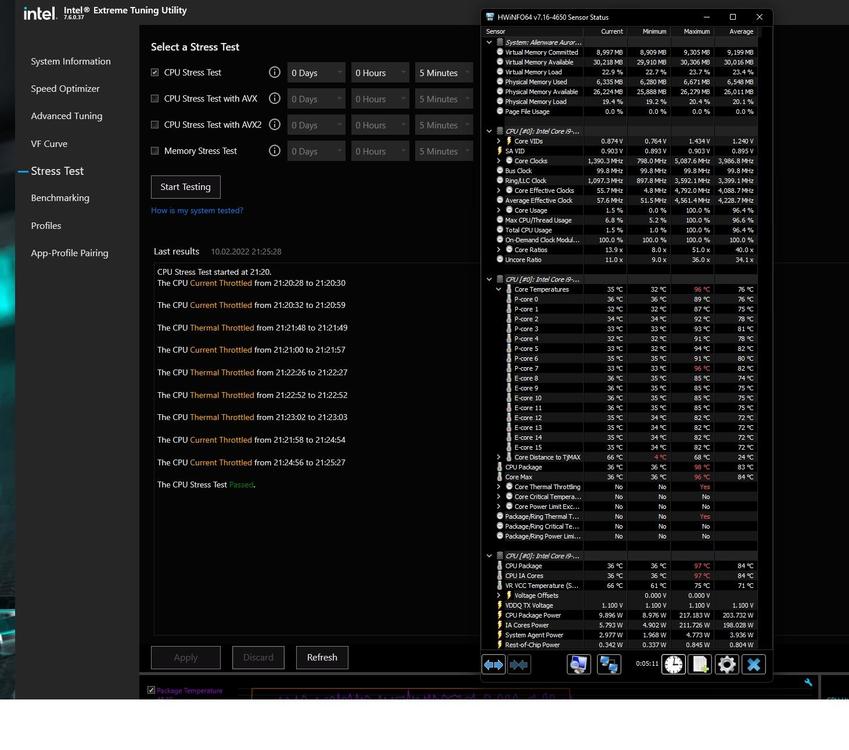Open HWiNFO settings gear icon
849x750 pixels.
727,664
